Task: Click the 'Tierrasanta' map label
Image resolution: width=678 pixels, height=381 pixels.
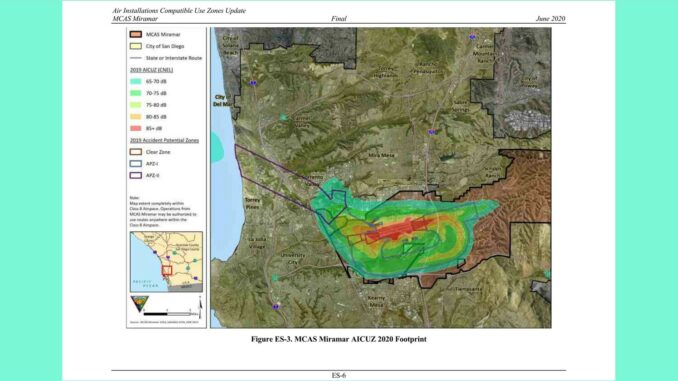Action: point(469,289)
